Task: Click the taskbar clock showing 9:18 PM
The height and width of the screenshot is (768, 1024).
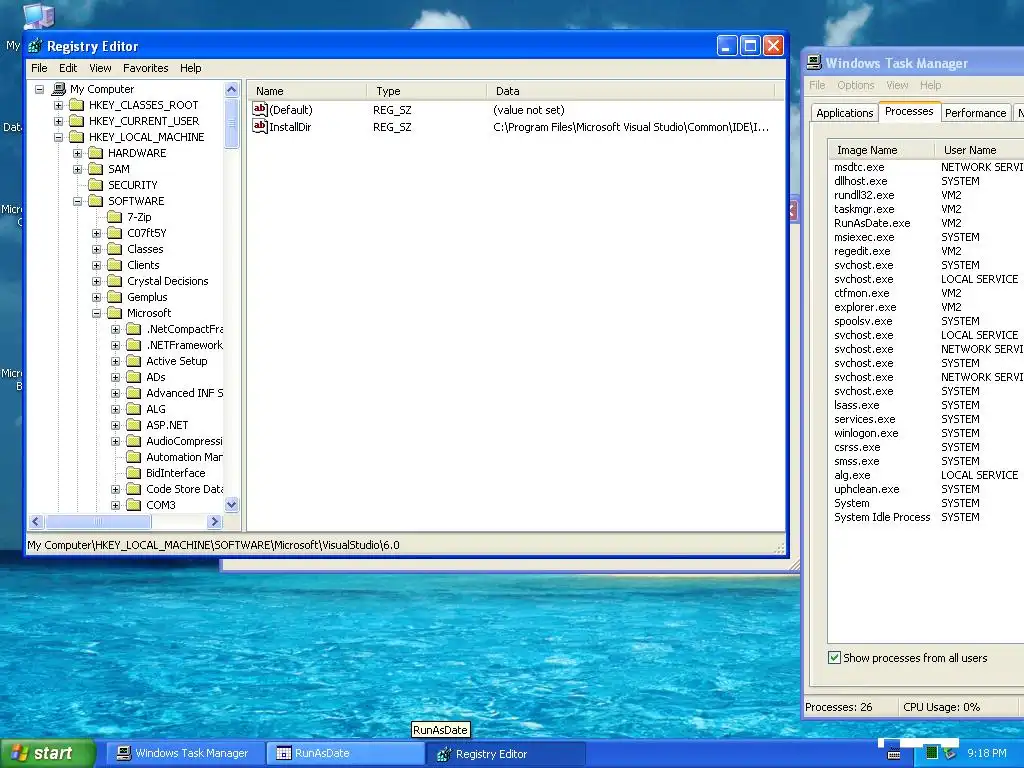Action: pyautogui.click(x=986, y=753)
